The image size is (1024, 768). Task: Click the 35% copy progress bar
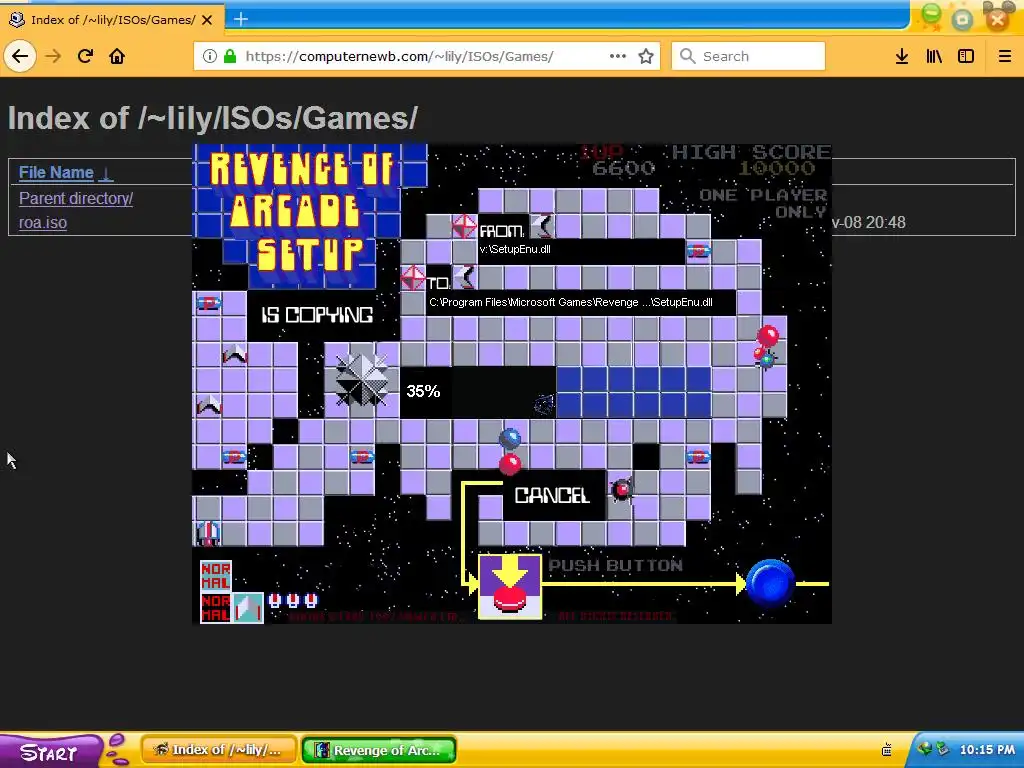555,392
